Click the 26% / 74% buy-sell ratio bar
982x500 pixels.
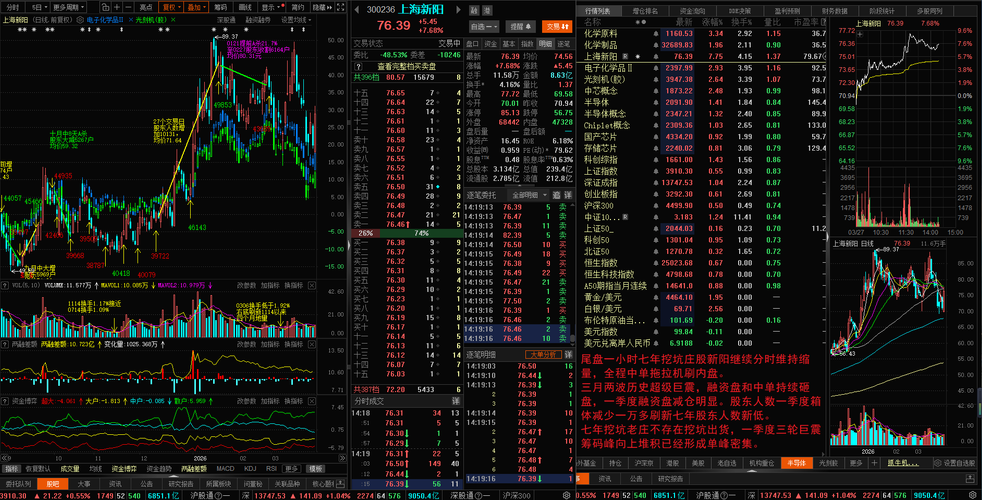pyautogui.click(x=407, y=233)
